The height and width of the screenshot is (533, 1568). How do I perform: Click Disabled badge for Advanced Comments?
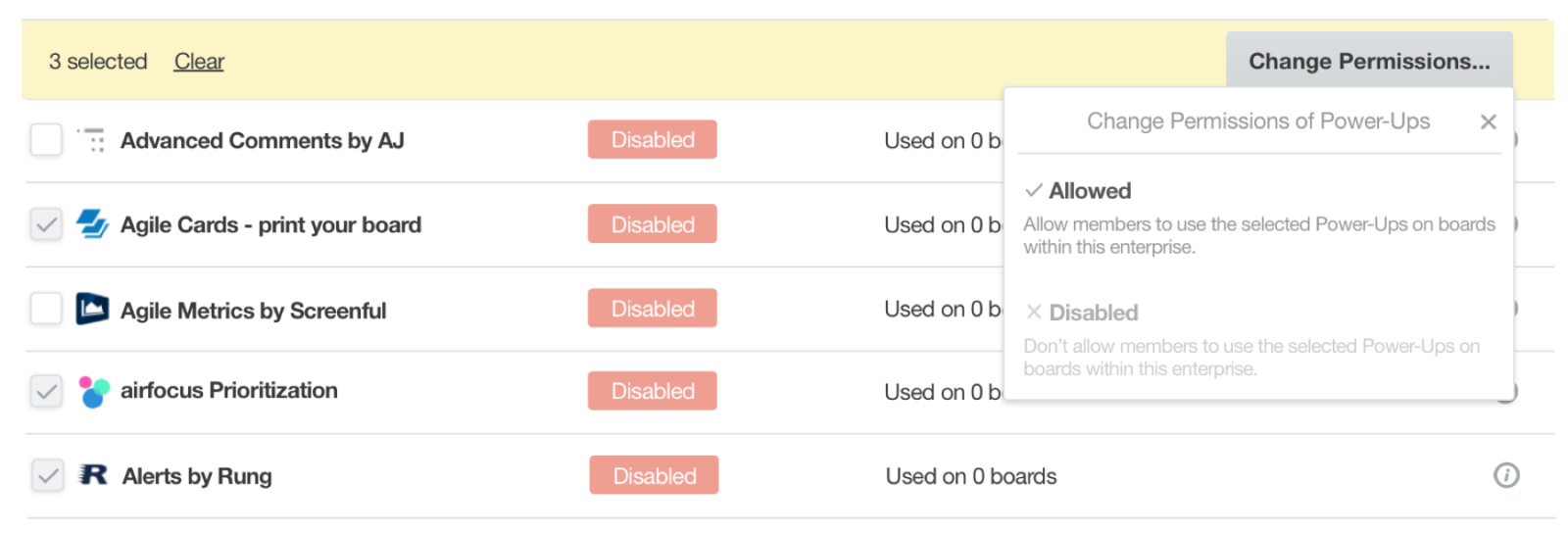pos(653,139)
